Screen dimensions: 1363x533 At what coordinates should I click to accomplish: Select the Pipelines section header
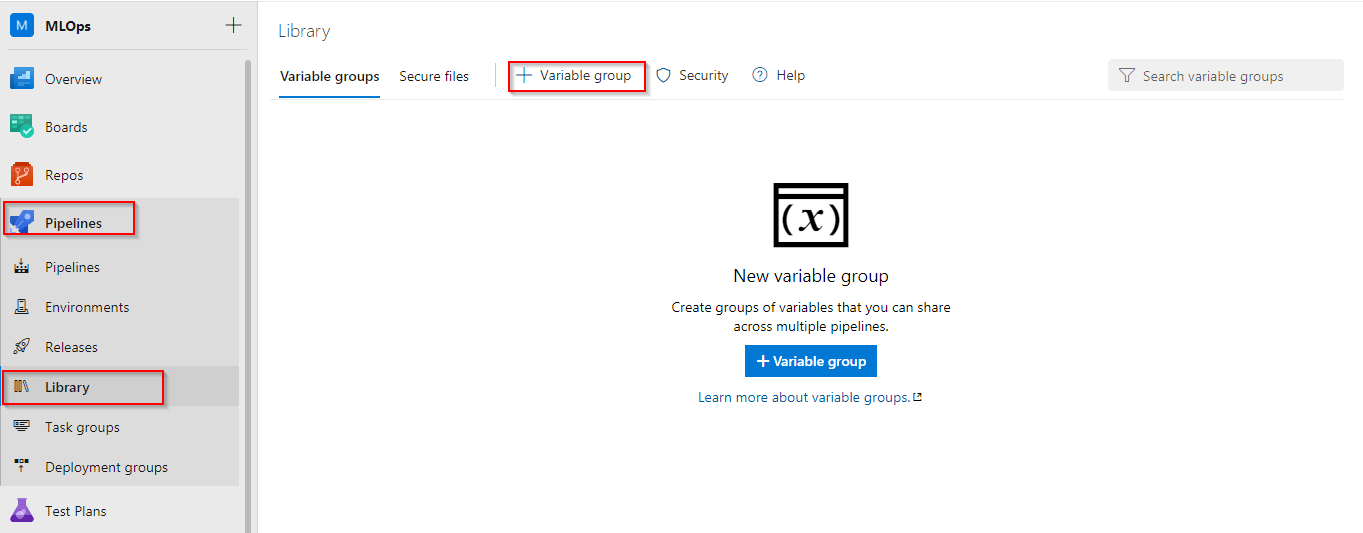120,222
